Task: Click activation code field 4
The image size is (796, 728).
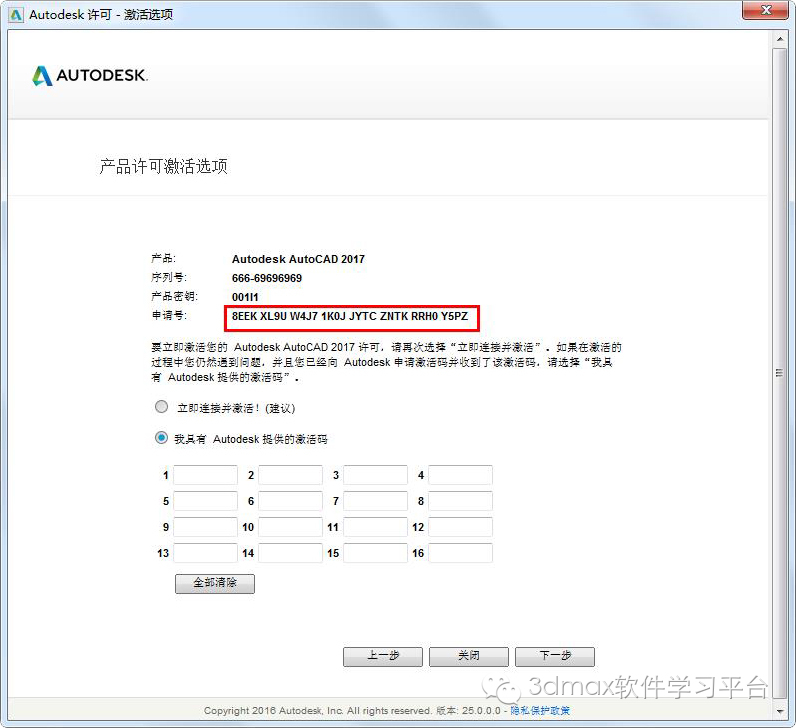Action: (460, 475)
